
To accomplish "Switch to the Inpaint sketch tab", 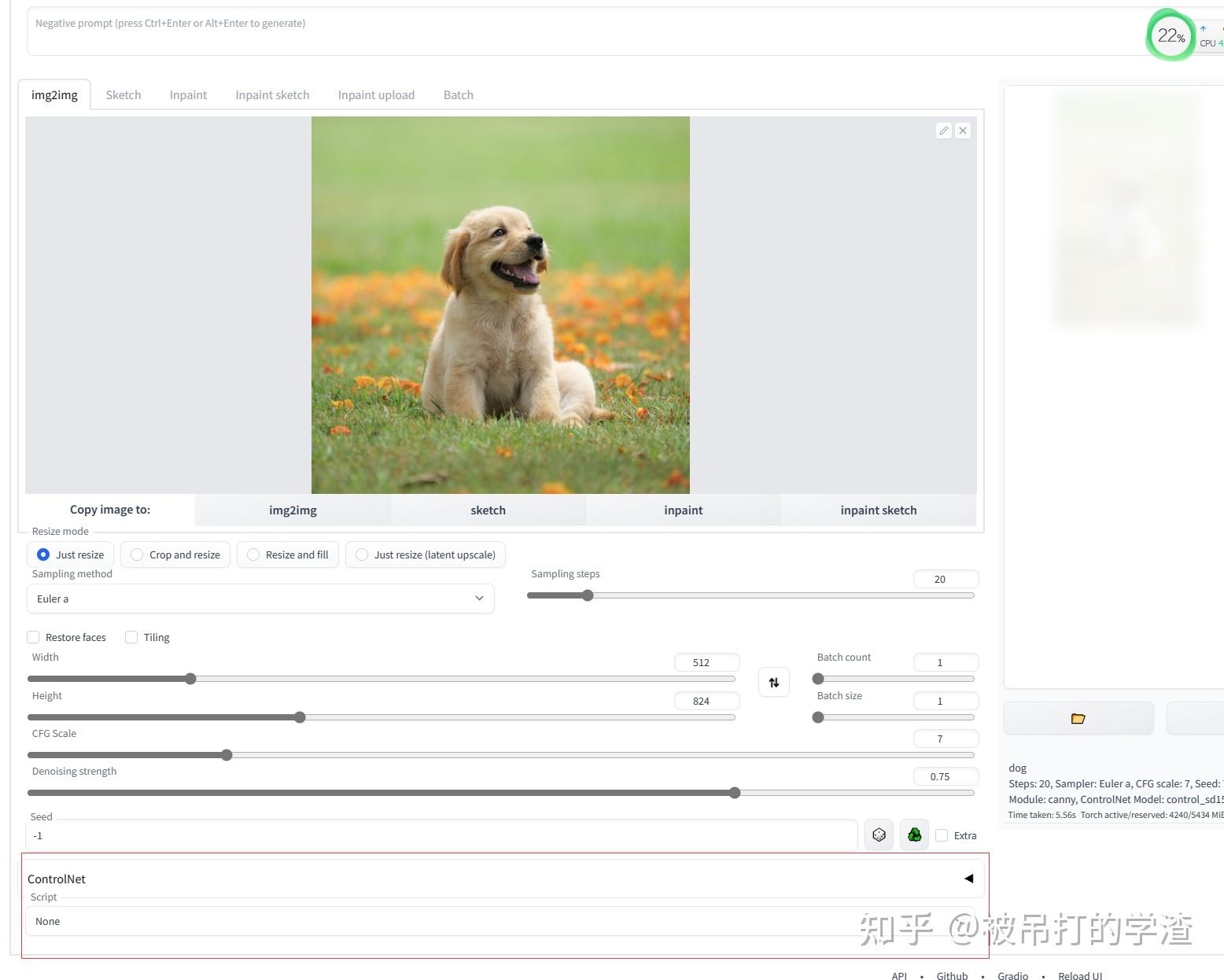I will tap(272, 95).
